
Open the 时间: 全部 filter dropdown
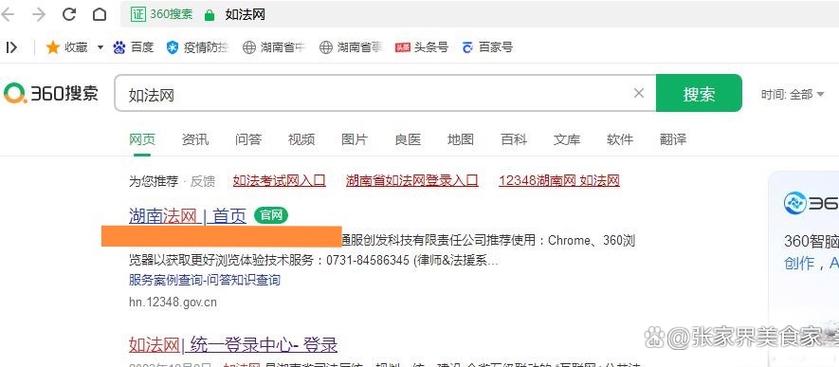[792, 95]
